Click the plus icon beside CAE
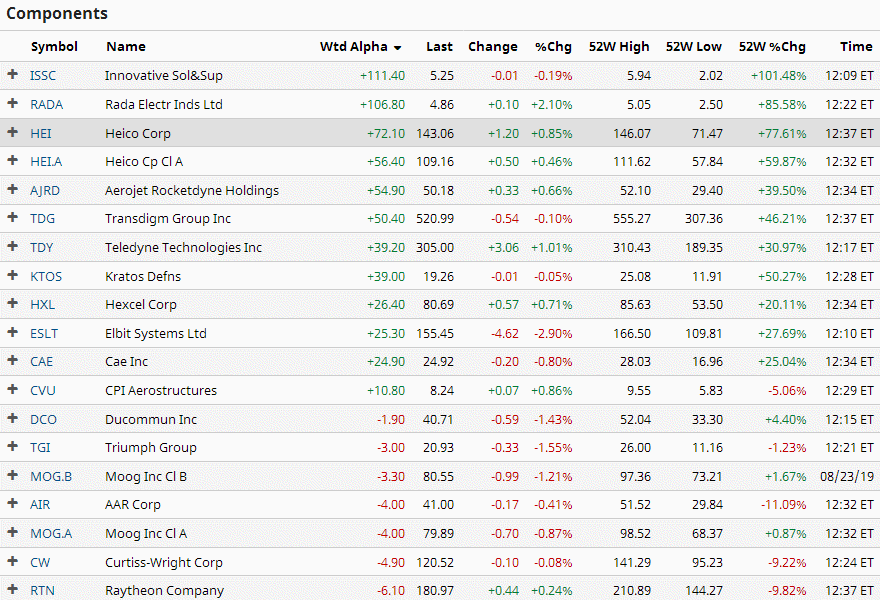The height and width of the screenshot is (600, 880). (x=12, y=360)
